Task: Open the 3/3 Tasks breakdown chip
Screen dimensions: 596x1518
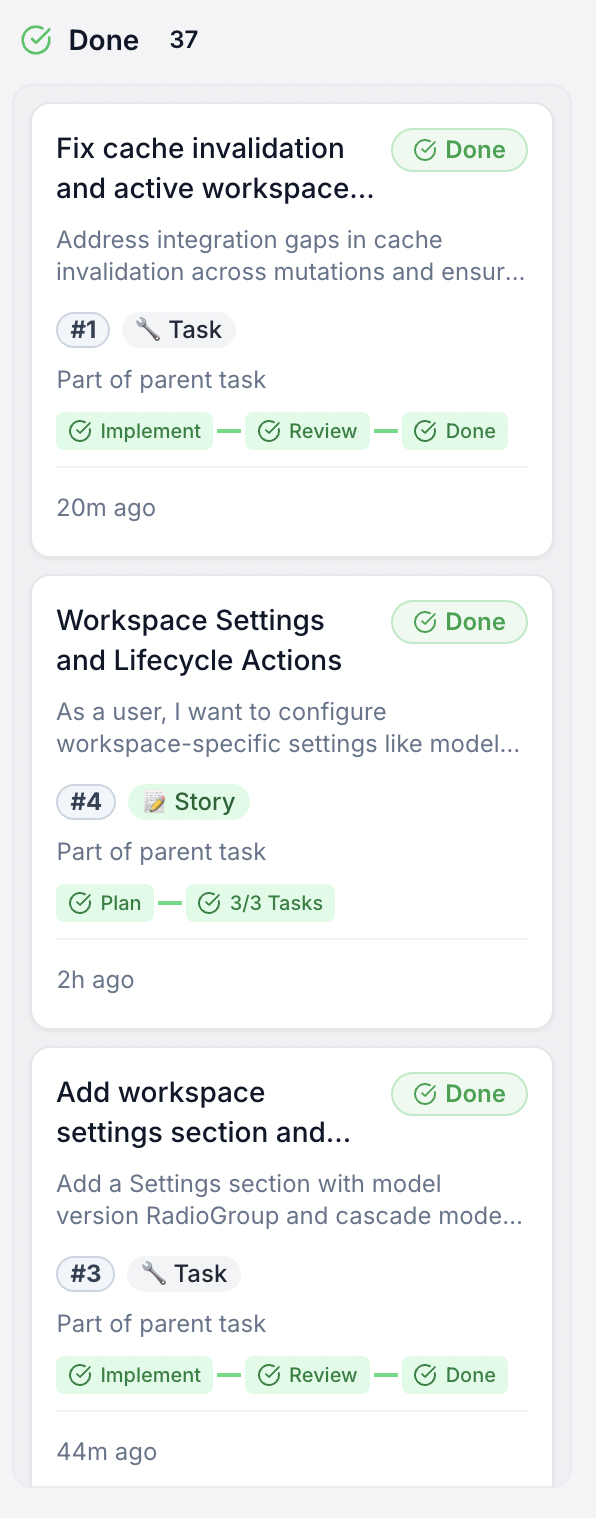Action: [x=260, y=902]
